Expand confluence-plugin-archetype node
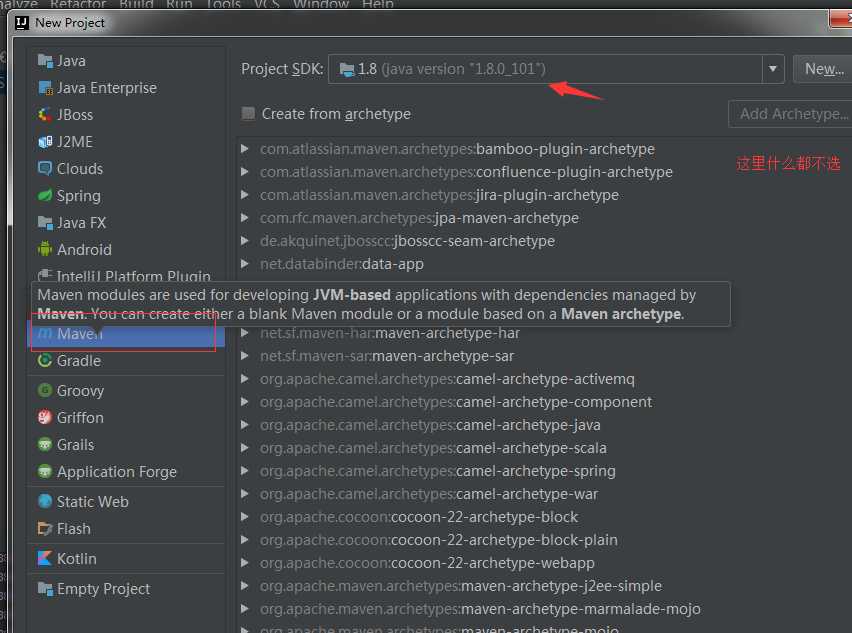Image resolution: width=852 pixels, height=633 pixels. pyautogui.click(x=245, y=172)
